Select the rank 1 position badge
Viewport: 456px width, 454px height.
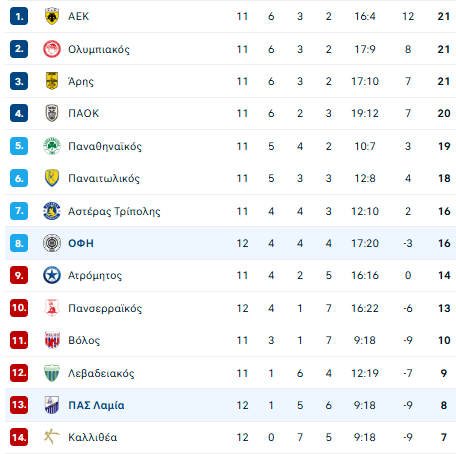click(19, 16)
